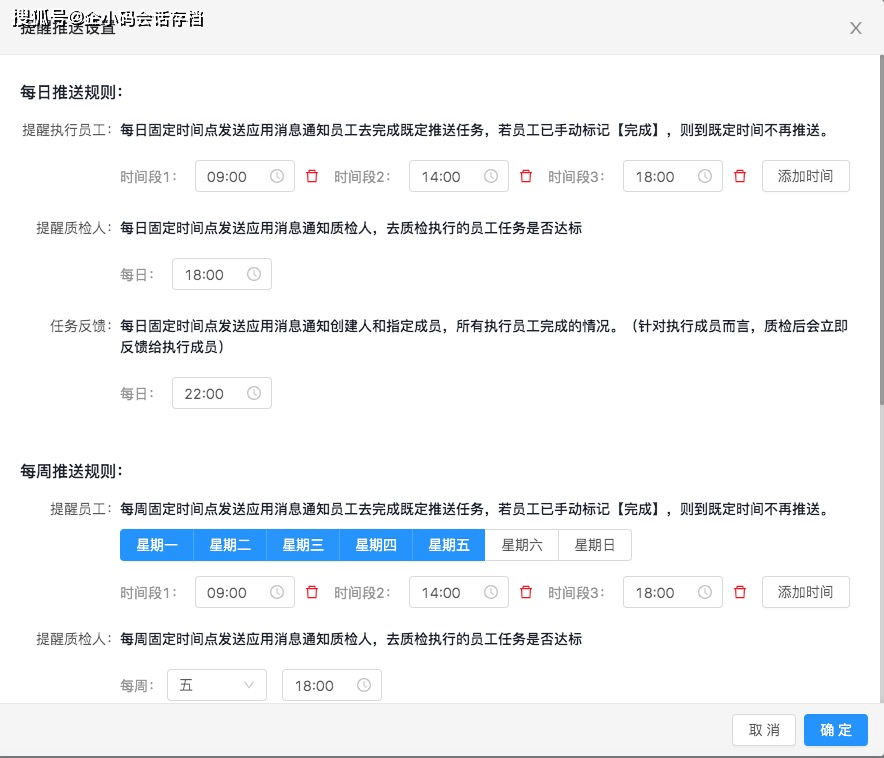The height and width of the screenshot is (758, 884).
Task: Edit daily inspector reminder time 18:00
Action: pos(222,274)
